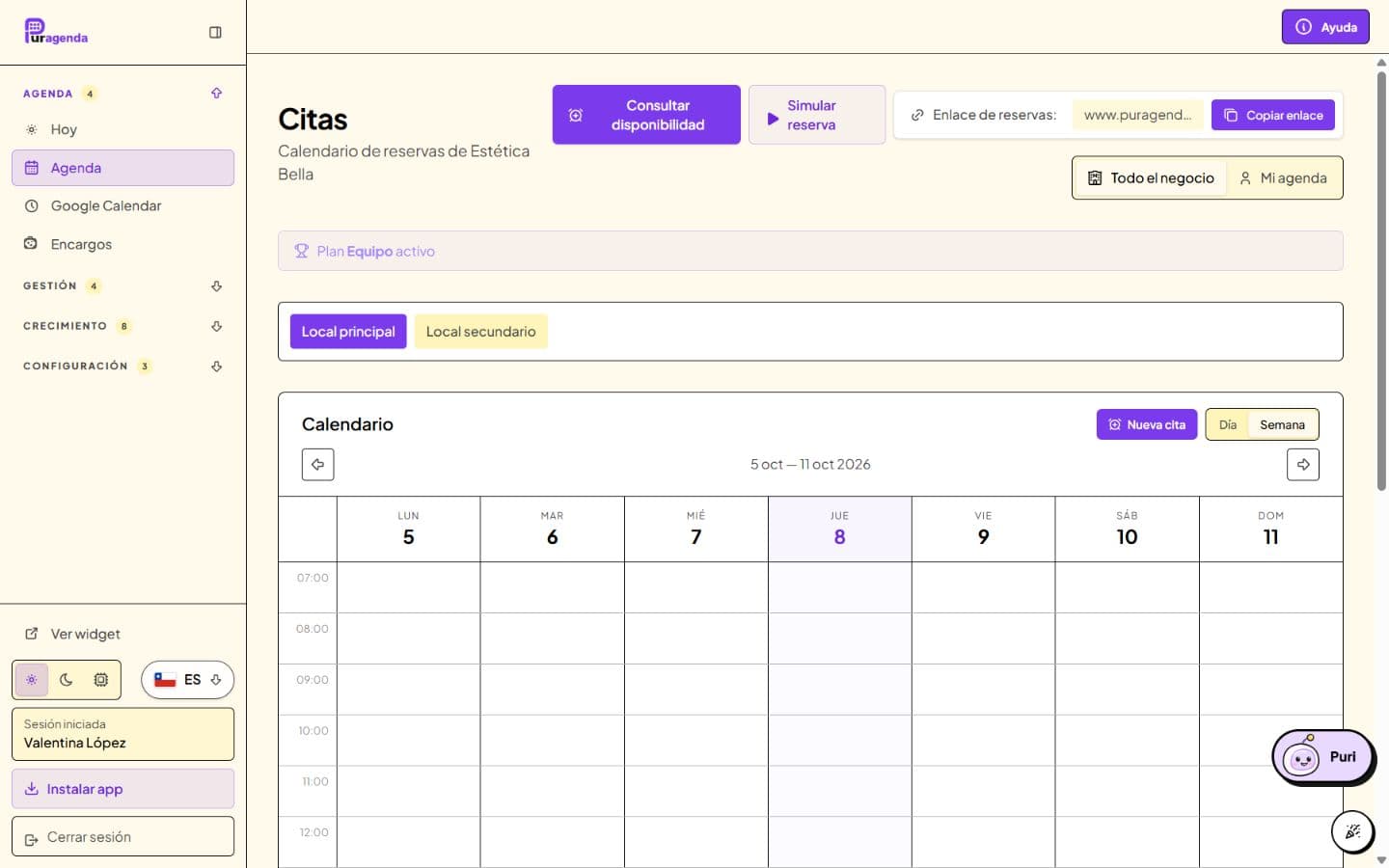Switch calendar view to Mi agenda

click(1284, 178)
